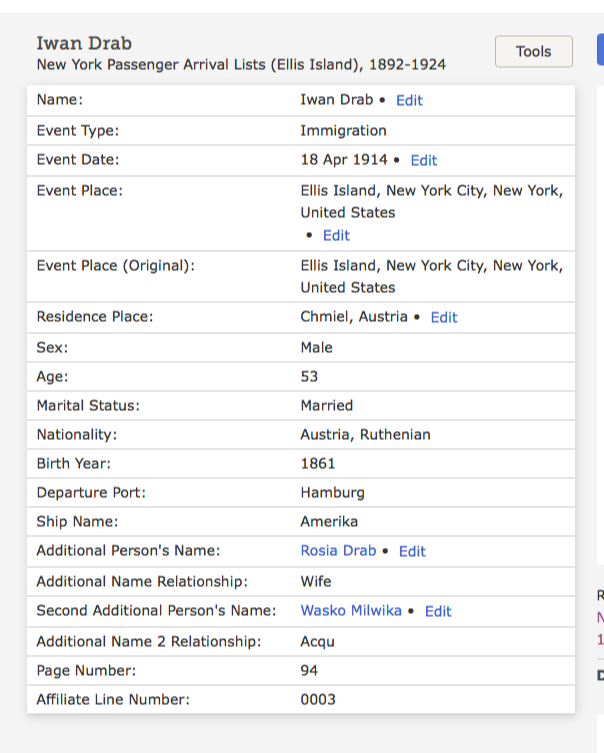Click the Ship Name value Amerika

click(329, 521)
